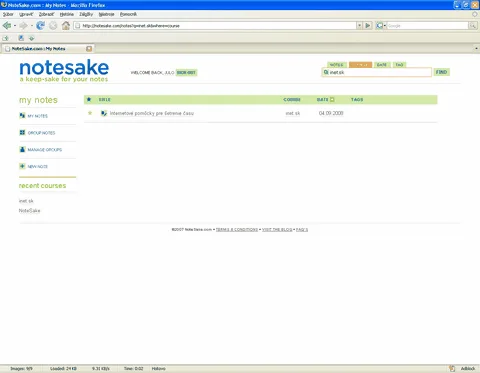Open the search engine selector dropdown arrow
This screenshot has height=373, width=480.
pyautogui.click(x=385, y=26)
